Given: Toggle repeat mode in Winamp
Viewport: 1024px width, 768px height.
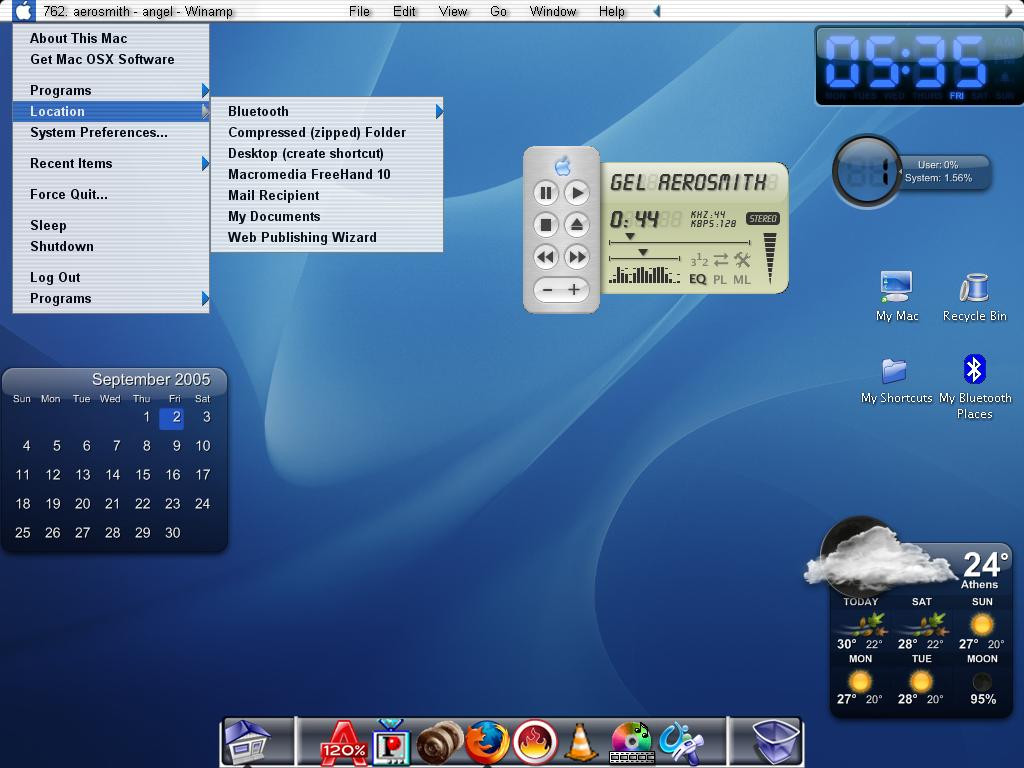Looking at the screenshot, I should [720, 260].
